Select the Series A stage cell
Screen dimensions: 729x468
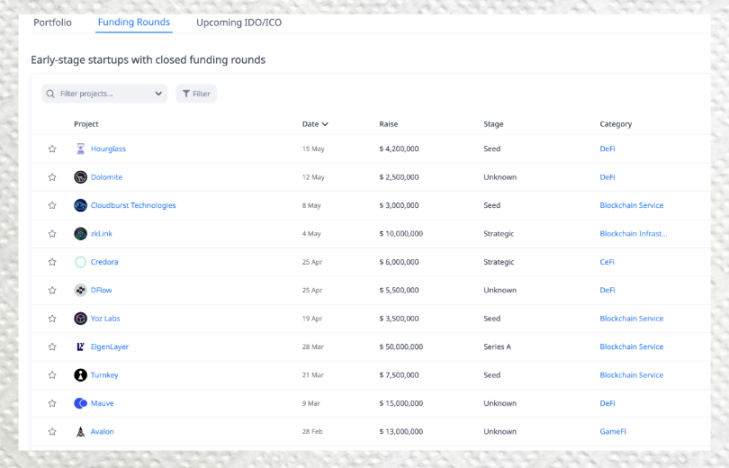click(497, 347)
